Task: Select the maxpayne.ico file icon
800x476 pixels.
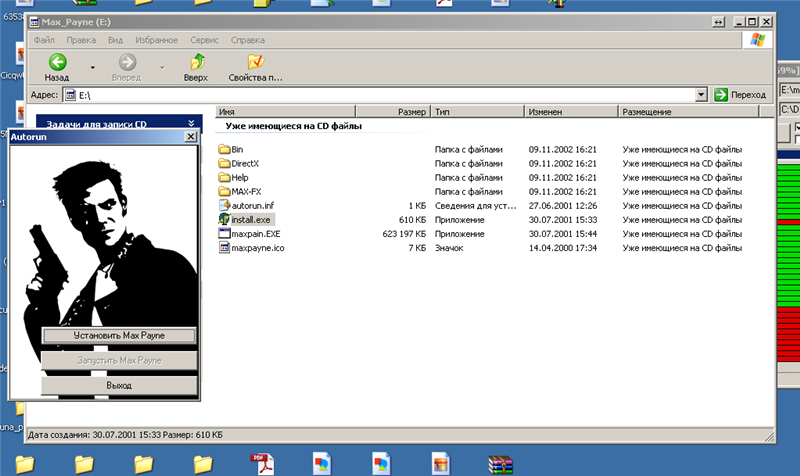Action: (x=224, y=247)
